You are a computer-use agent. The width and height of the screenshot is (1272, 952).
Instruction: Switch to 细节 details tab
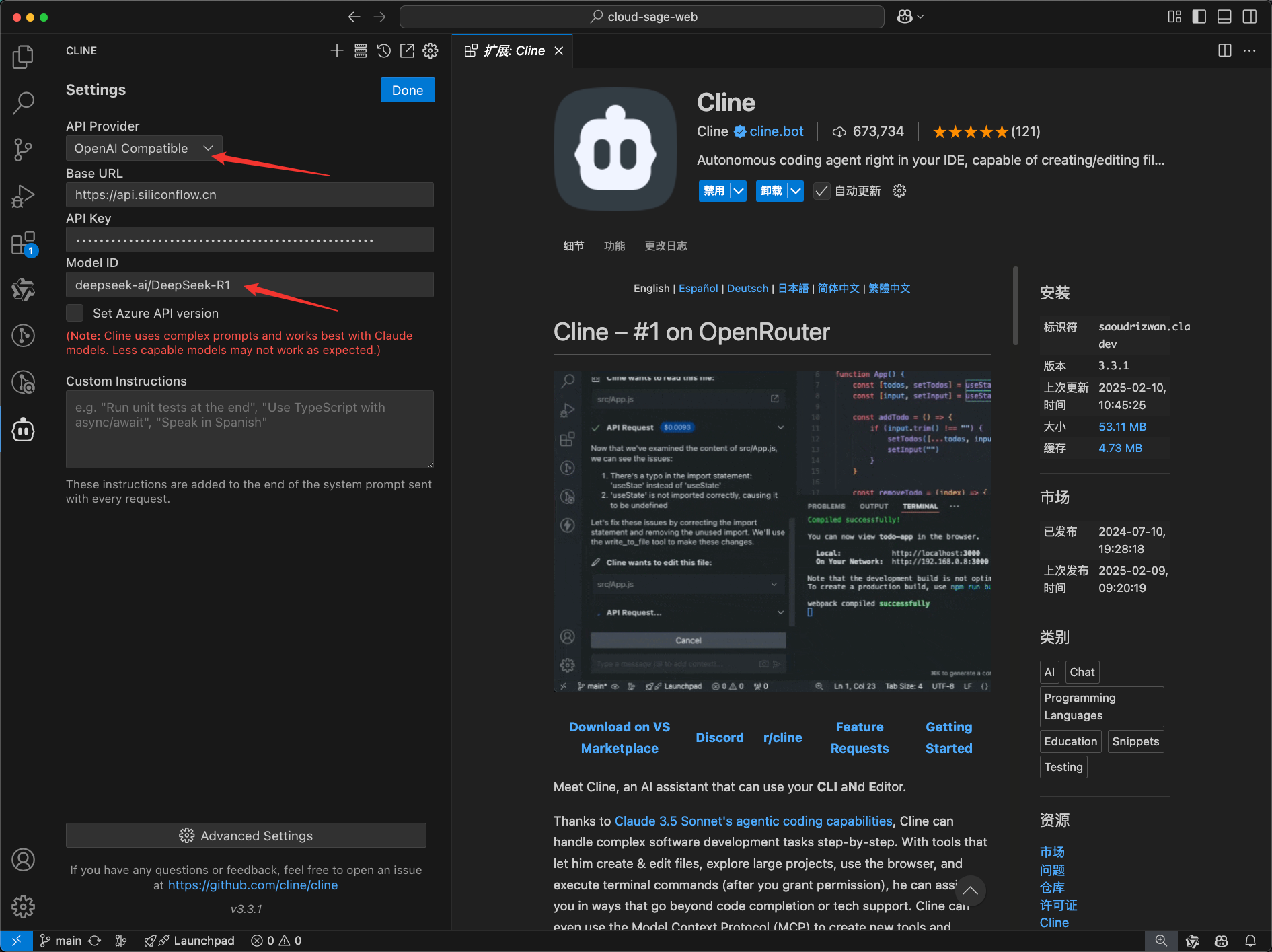574,246
